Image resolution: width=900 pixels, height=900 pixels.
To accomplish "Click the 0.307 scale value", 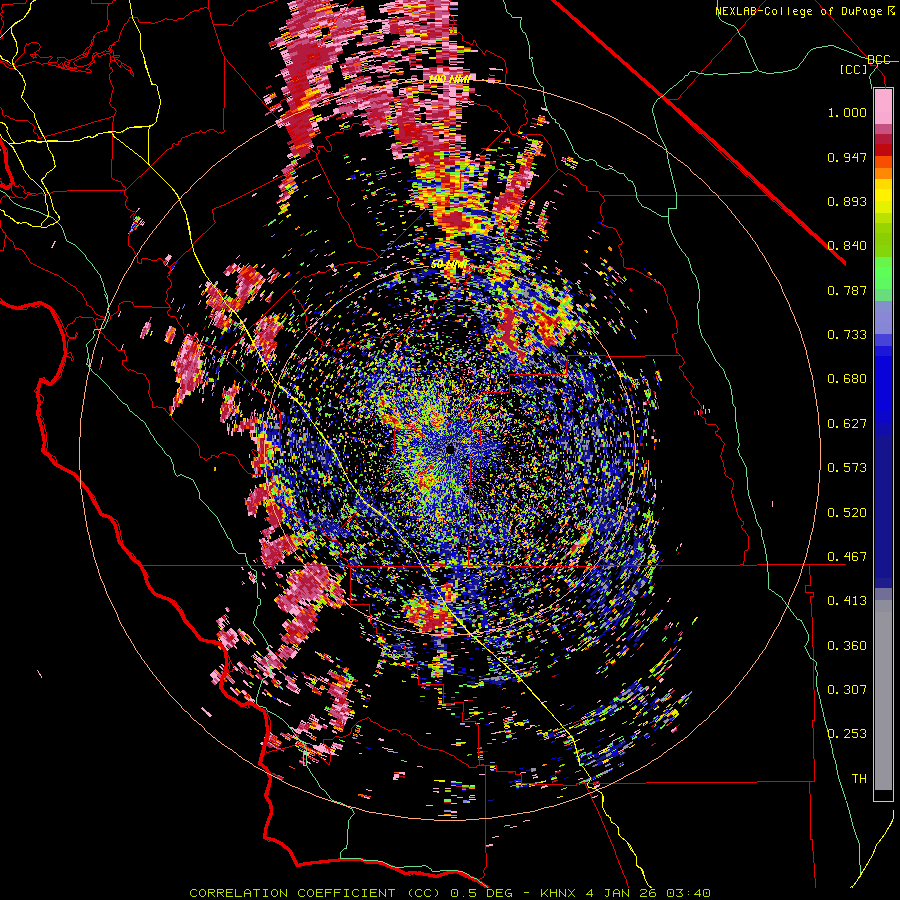I will pos(847,690).
